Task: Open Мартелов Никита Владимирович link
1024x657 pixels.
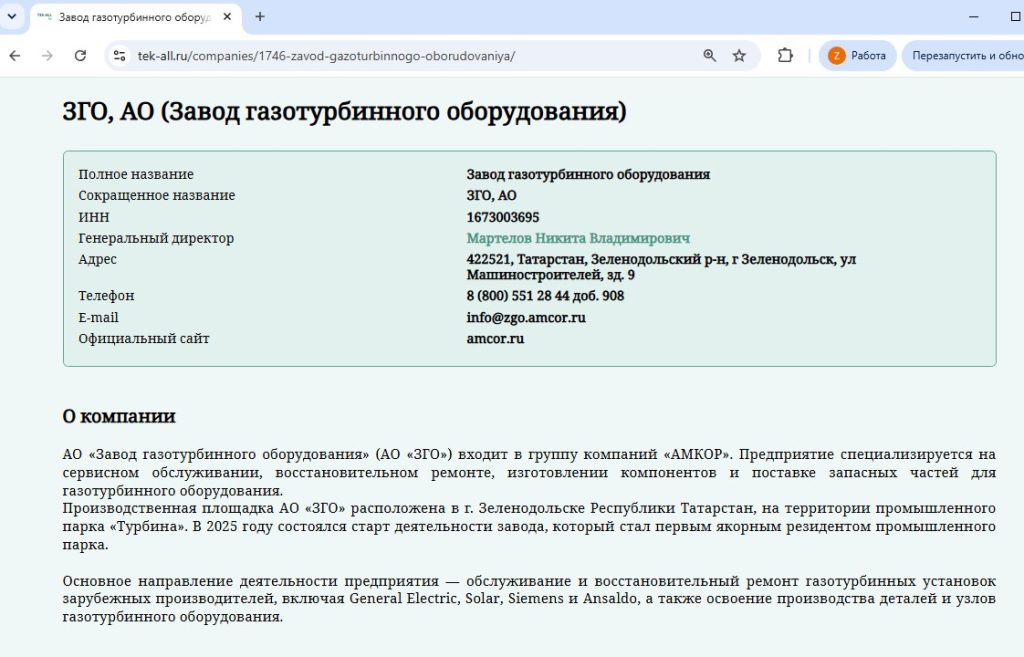Action: tap(578, 238)
